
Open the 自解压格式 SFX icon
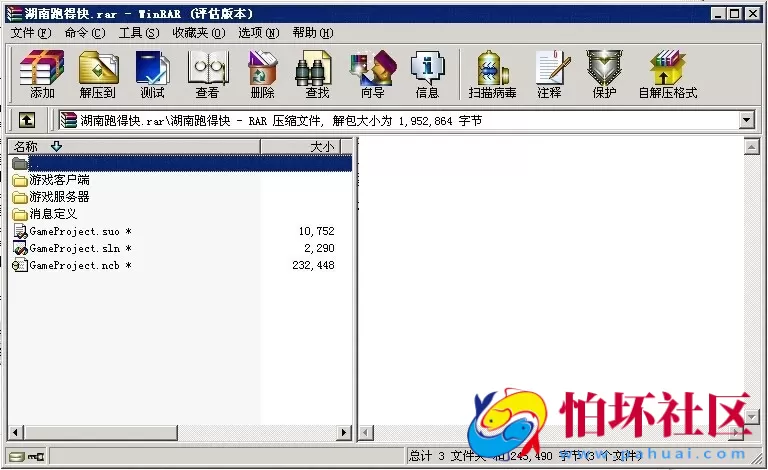tap(667, 74)
